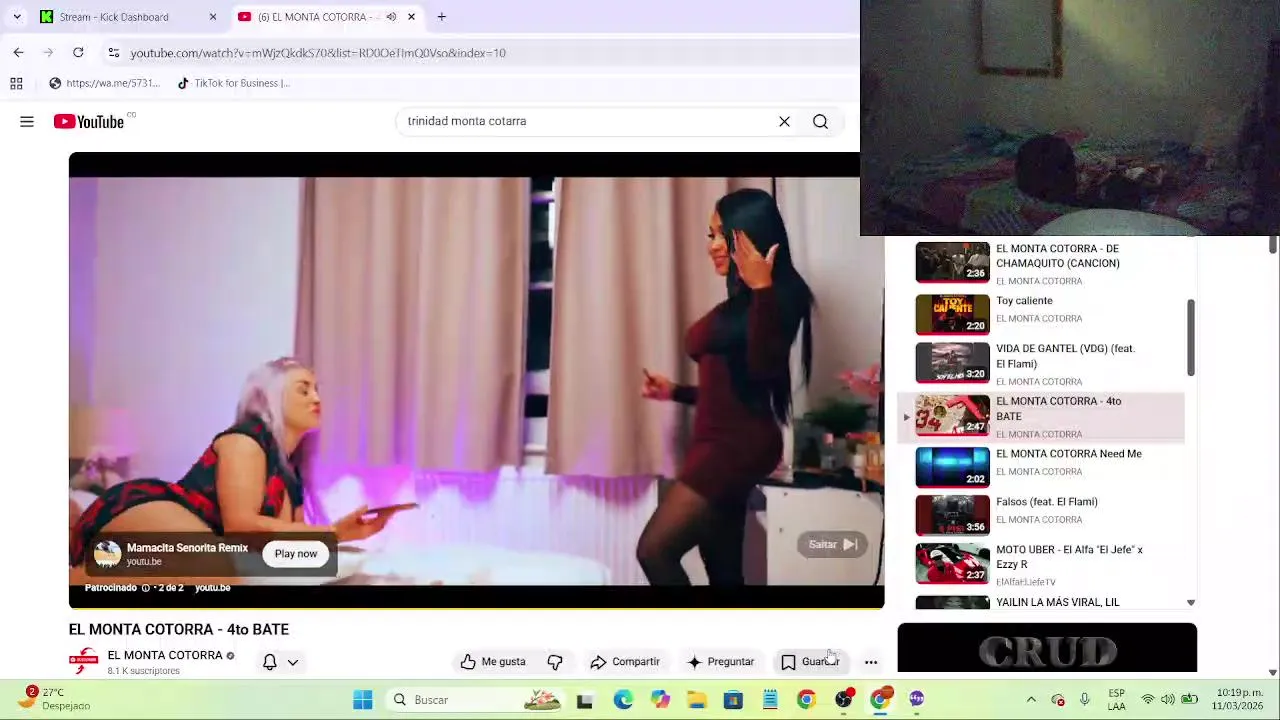Play MOTO UBER - El Alfa video
The height and width of the screenshot is (720, 1280).
pyautogui.click(x=1040, y=564)
